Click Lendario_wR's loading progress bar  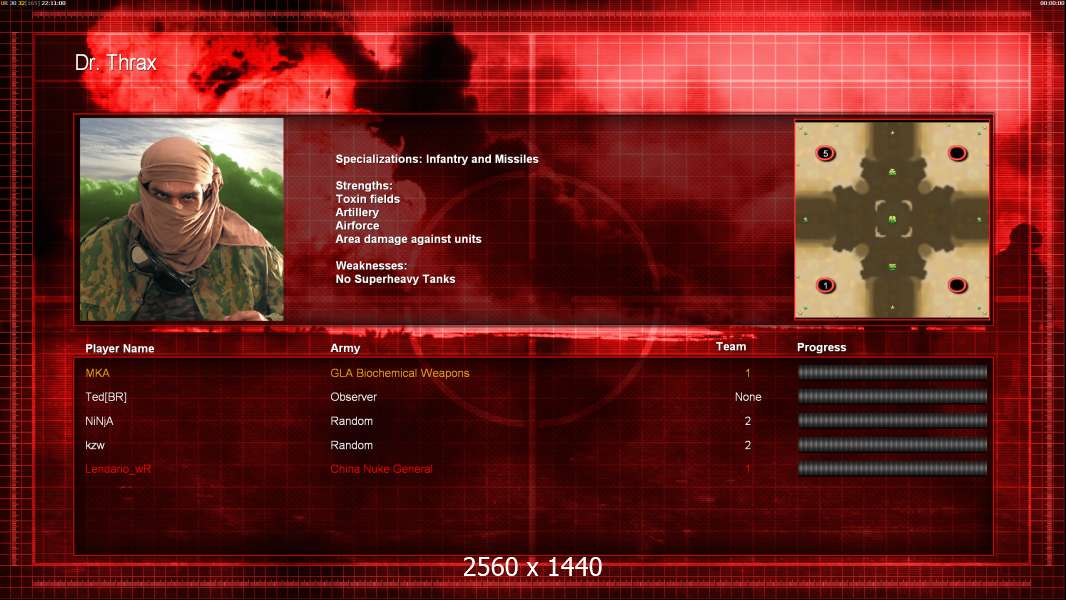(x=892, y=469)
